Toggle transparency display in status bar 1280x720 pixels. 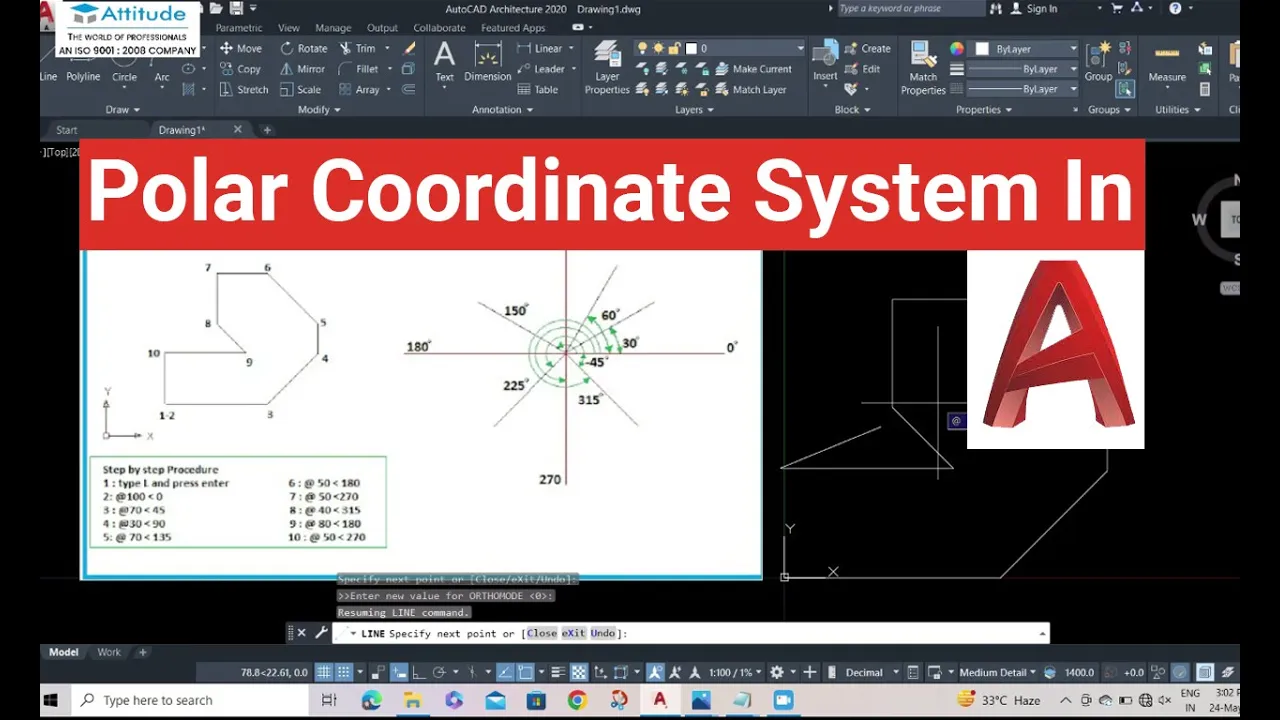[x=578, y=673]
